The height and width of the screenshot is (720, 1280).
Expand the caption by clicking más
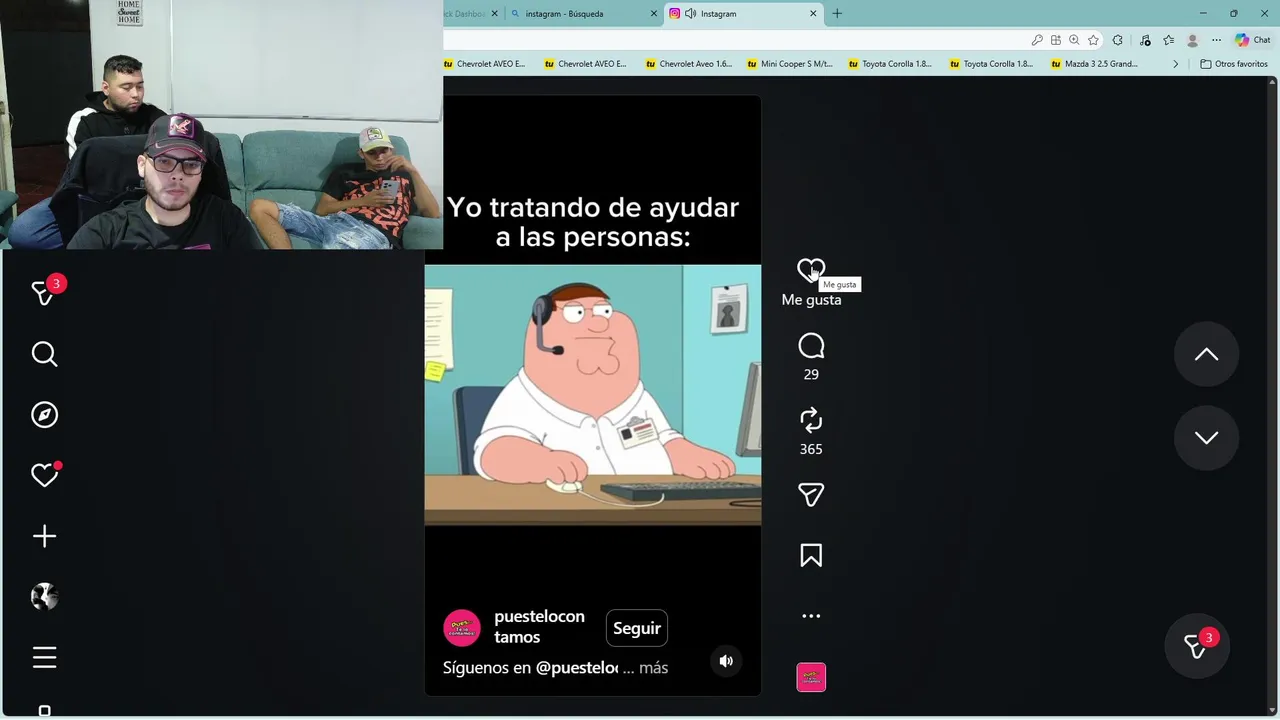(653, 668)
